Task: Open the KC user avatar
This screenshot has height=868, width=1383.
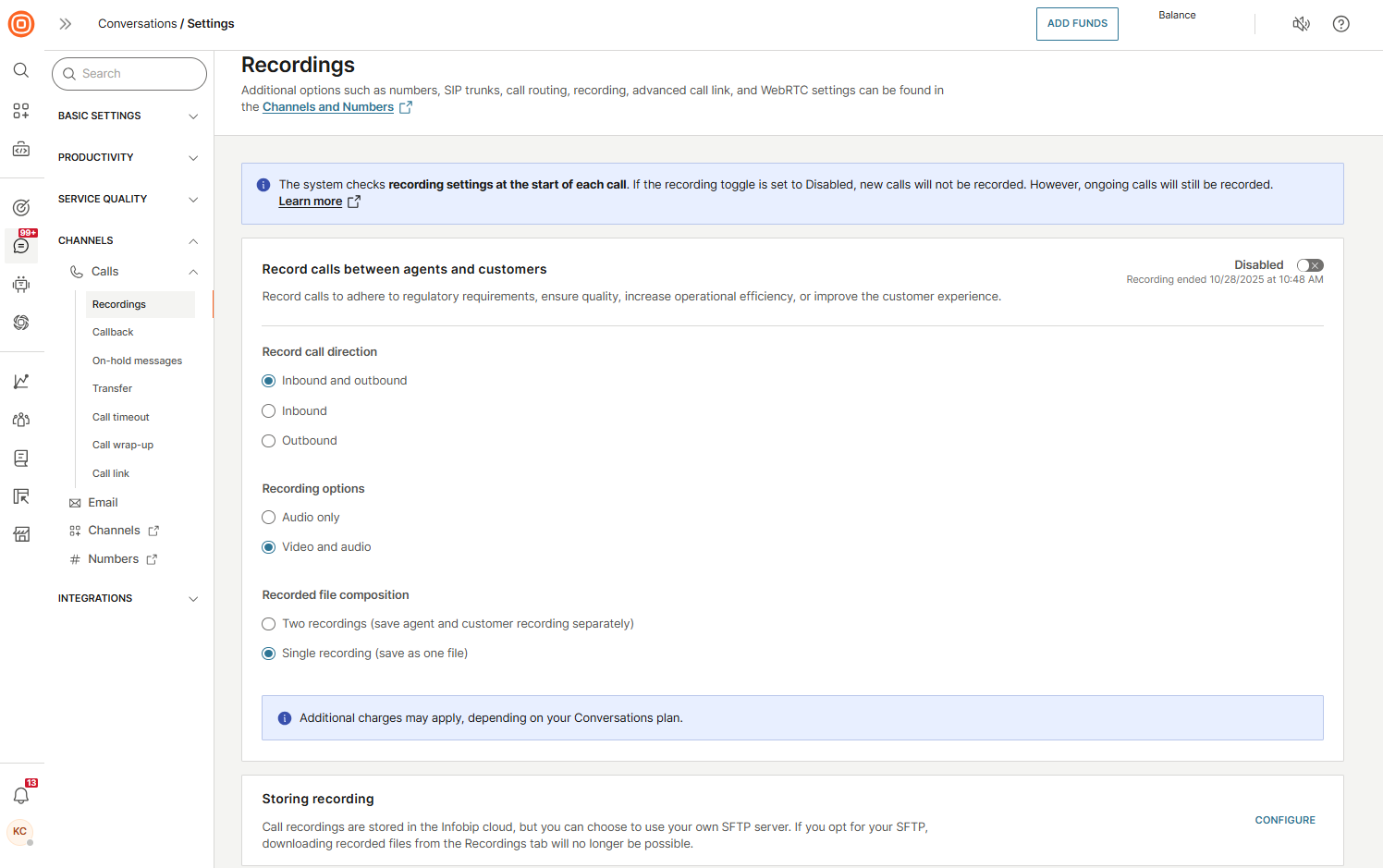Action: tap(20, 831)
